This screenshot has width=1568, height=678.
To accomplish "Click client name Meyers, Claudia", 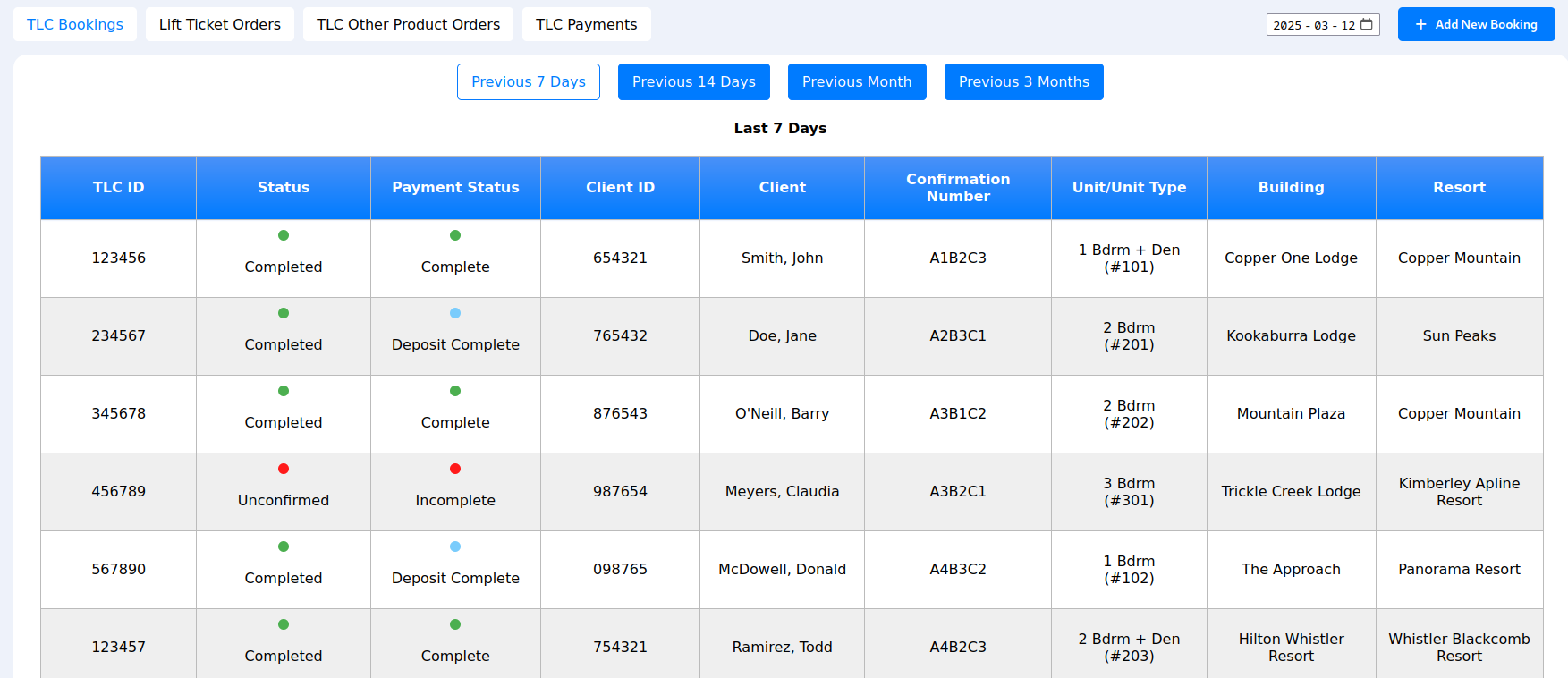I will [x=783, y=492].
